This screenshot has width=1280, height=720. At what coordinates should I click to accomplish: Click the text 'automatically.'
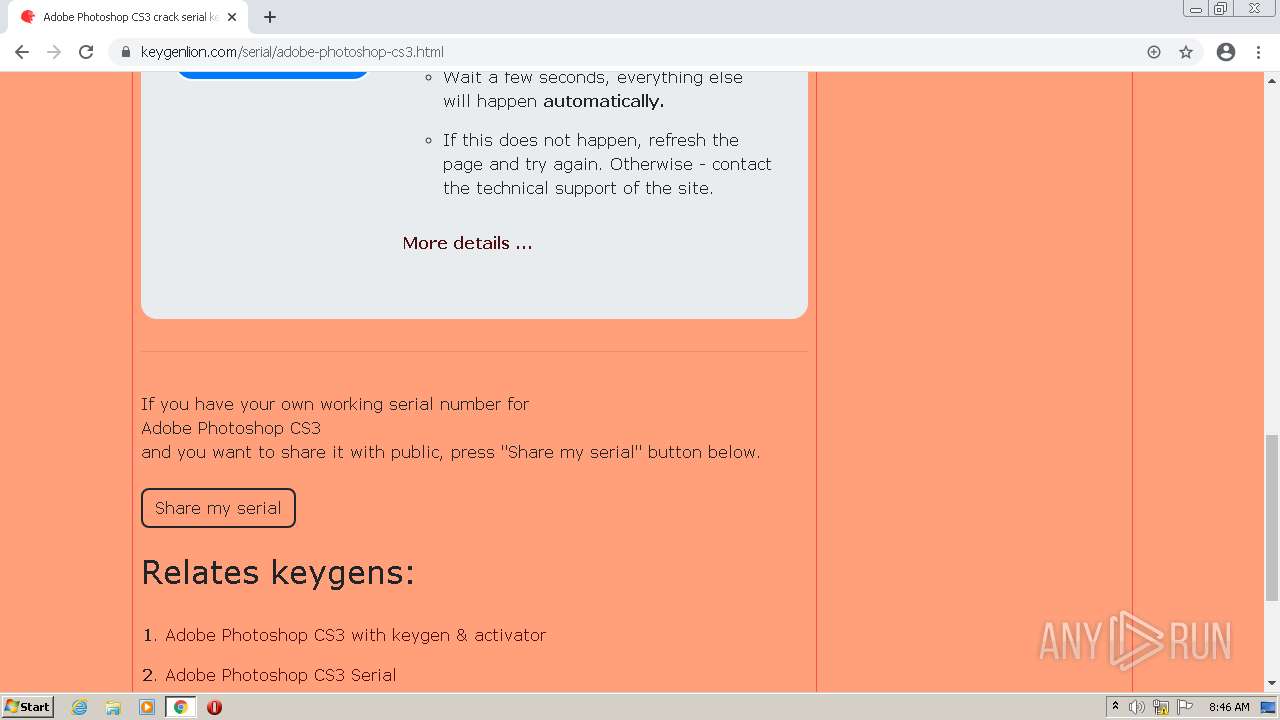(603, 101)
